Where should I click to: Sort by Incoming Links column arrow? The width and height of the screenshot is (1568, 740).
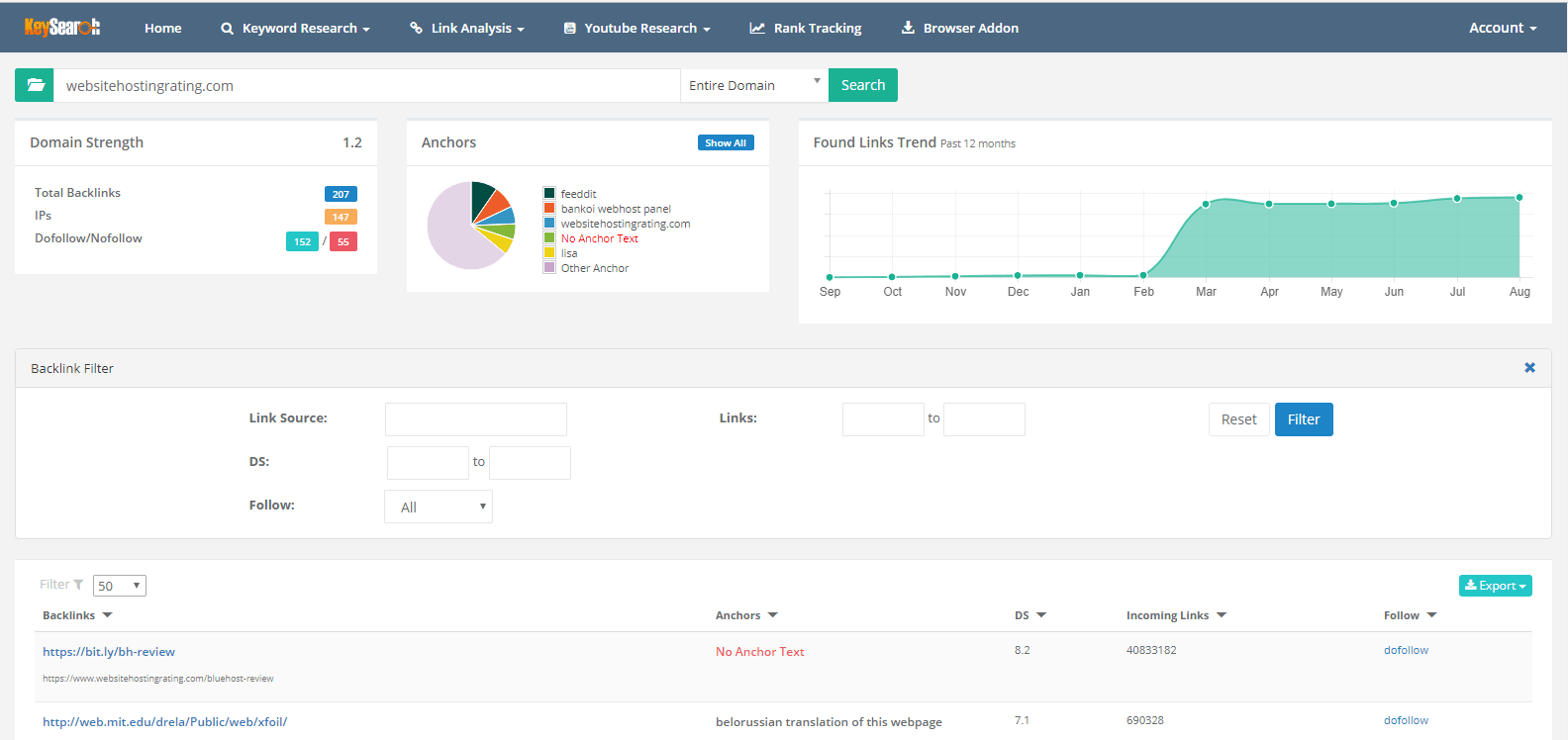point(1222,615)
